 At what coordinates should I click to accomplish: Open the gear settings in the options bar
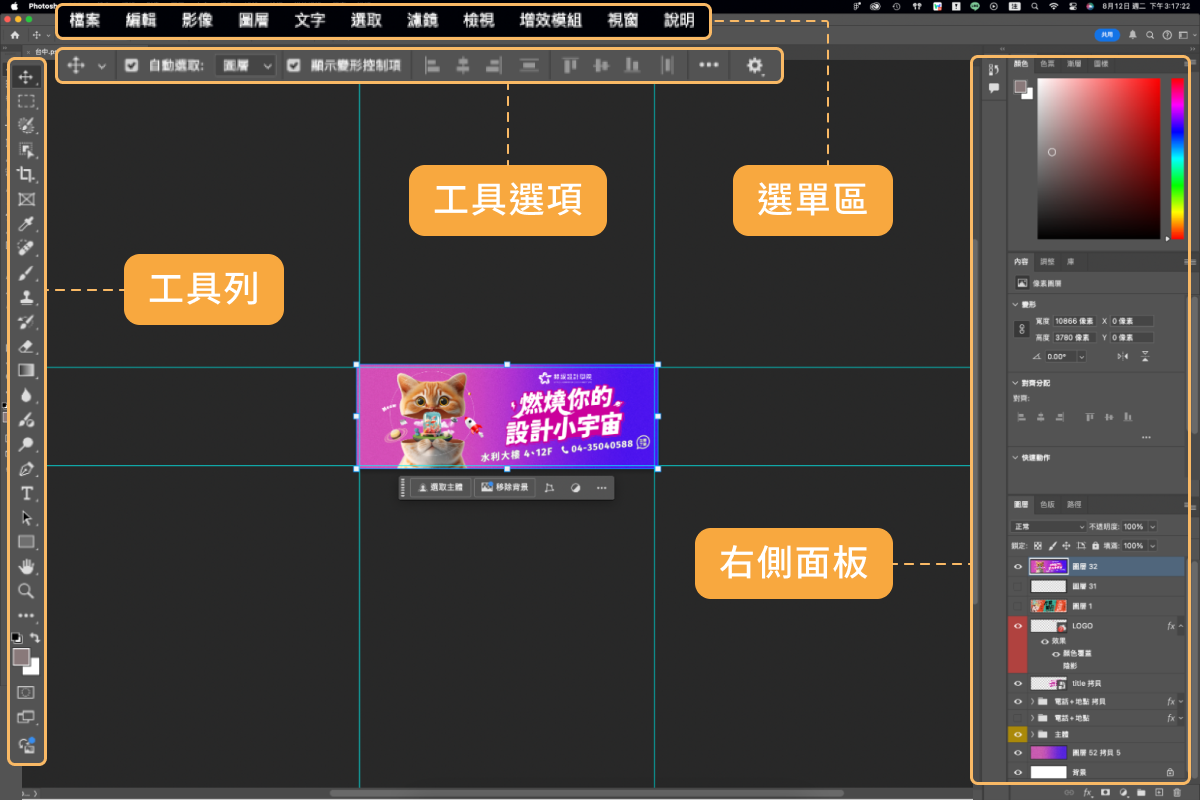point(755,65)
